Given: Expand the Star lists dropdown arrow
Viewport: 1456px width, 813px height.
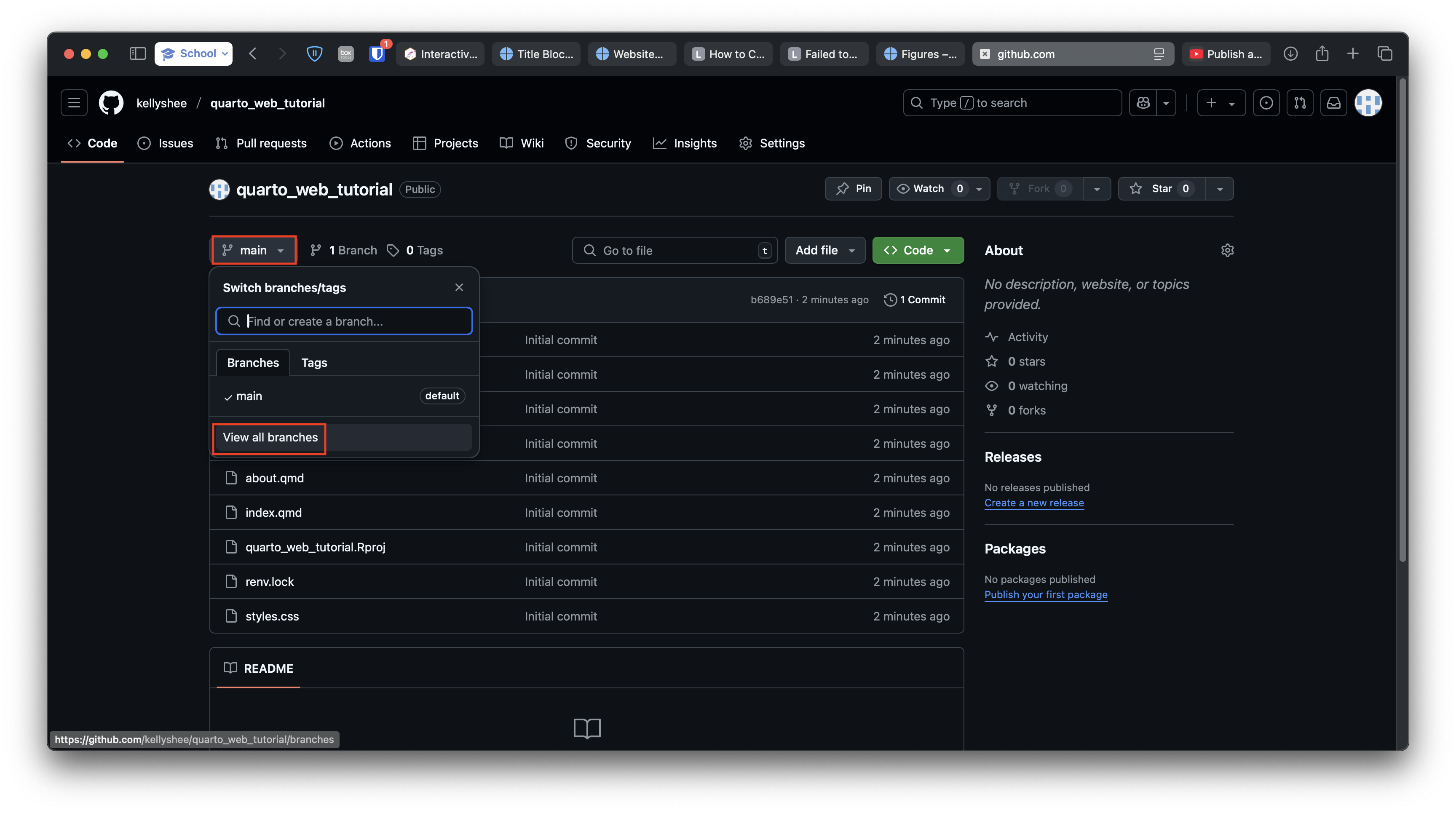Looking at the screenshot, I should 1220,189.
